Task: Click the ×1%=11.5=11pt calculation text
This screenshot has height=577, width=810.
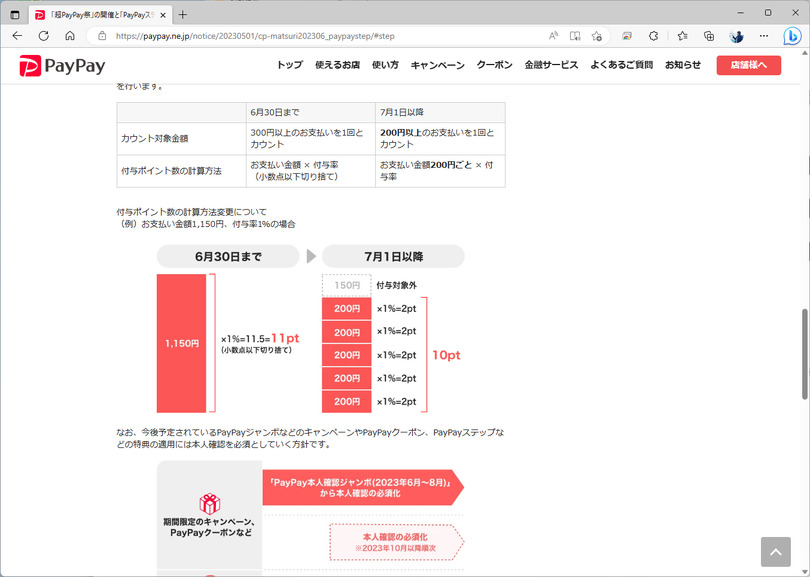Action: coord(260,338)
